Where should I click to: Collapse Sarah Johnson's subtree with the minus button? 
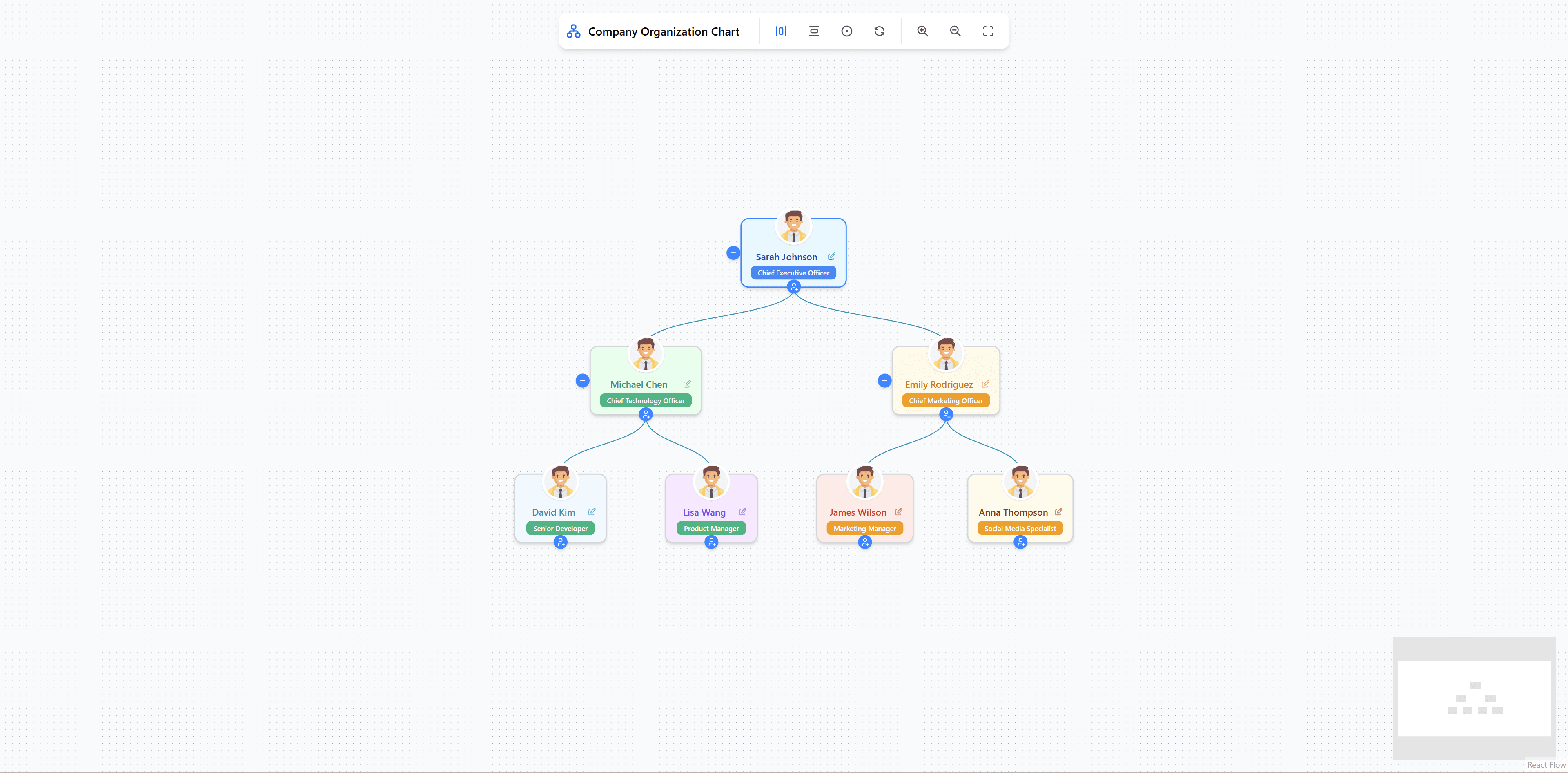point(733,252)
